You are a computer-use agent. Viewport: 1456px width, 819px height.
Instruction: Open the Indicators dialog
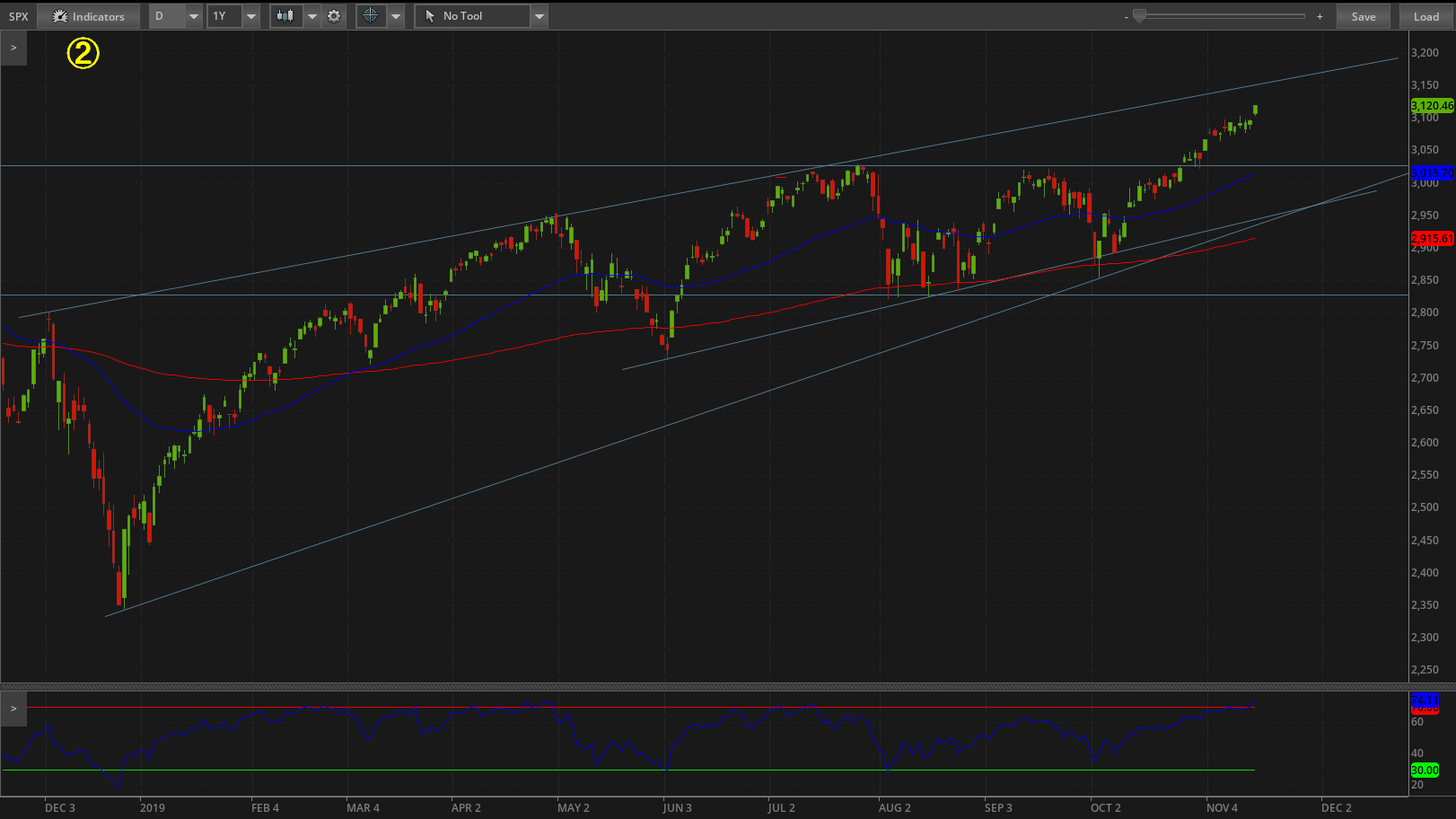(88, 15)
